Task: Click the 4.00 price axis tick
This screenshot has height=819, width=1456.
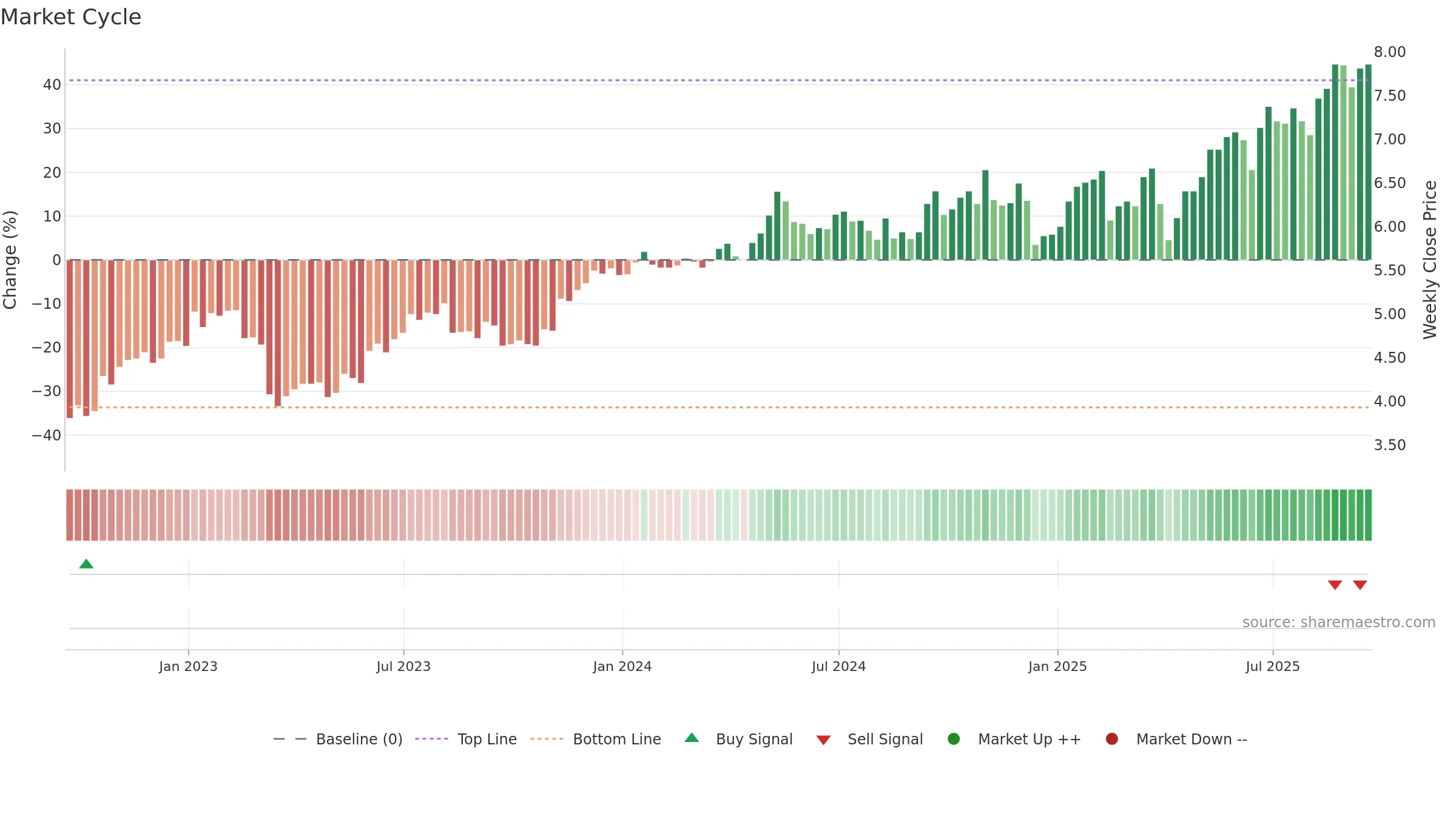Action: [x=1390, y=402]
